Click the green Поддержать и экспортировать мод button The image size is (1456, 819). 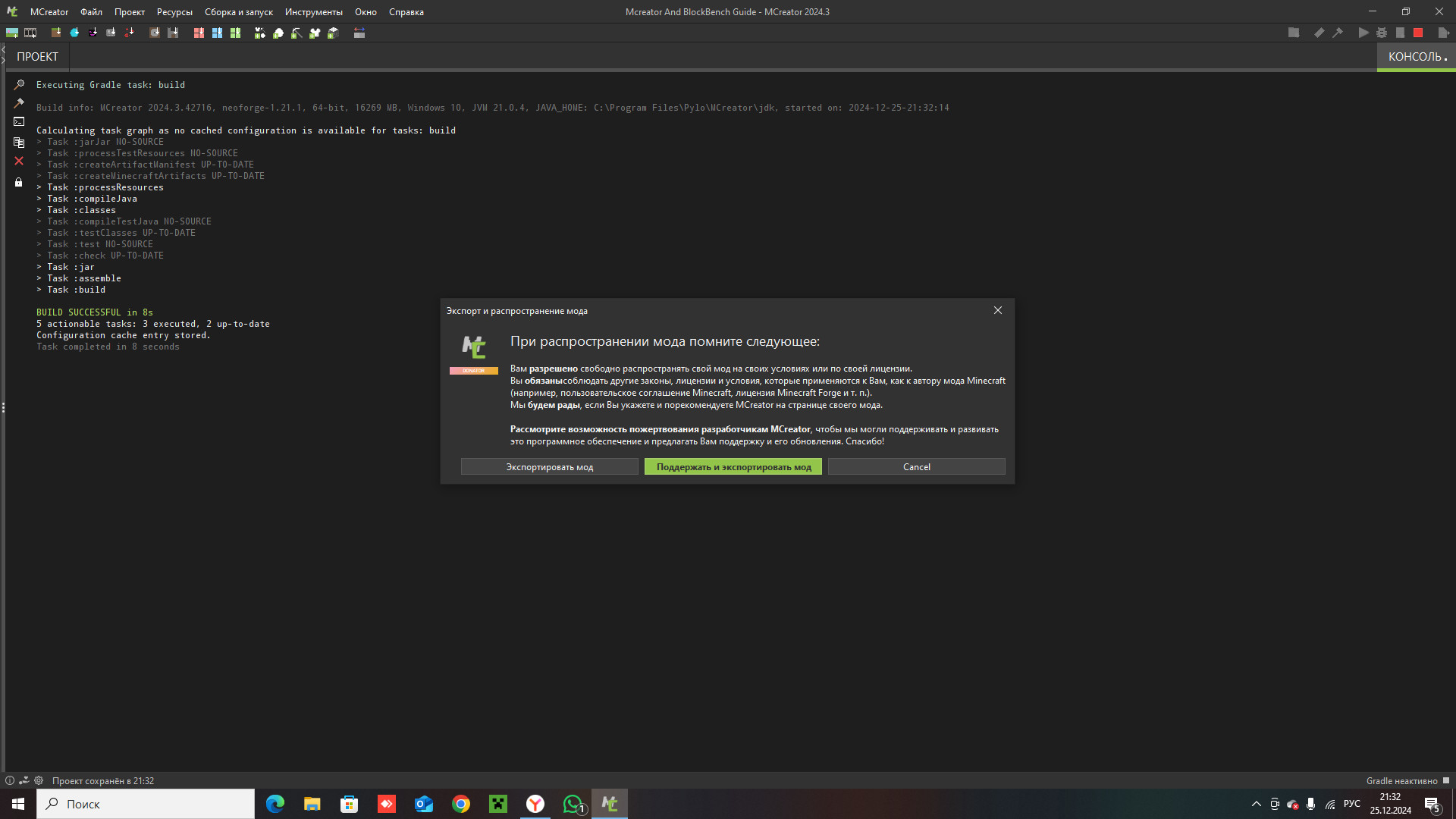733,467
